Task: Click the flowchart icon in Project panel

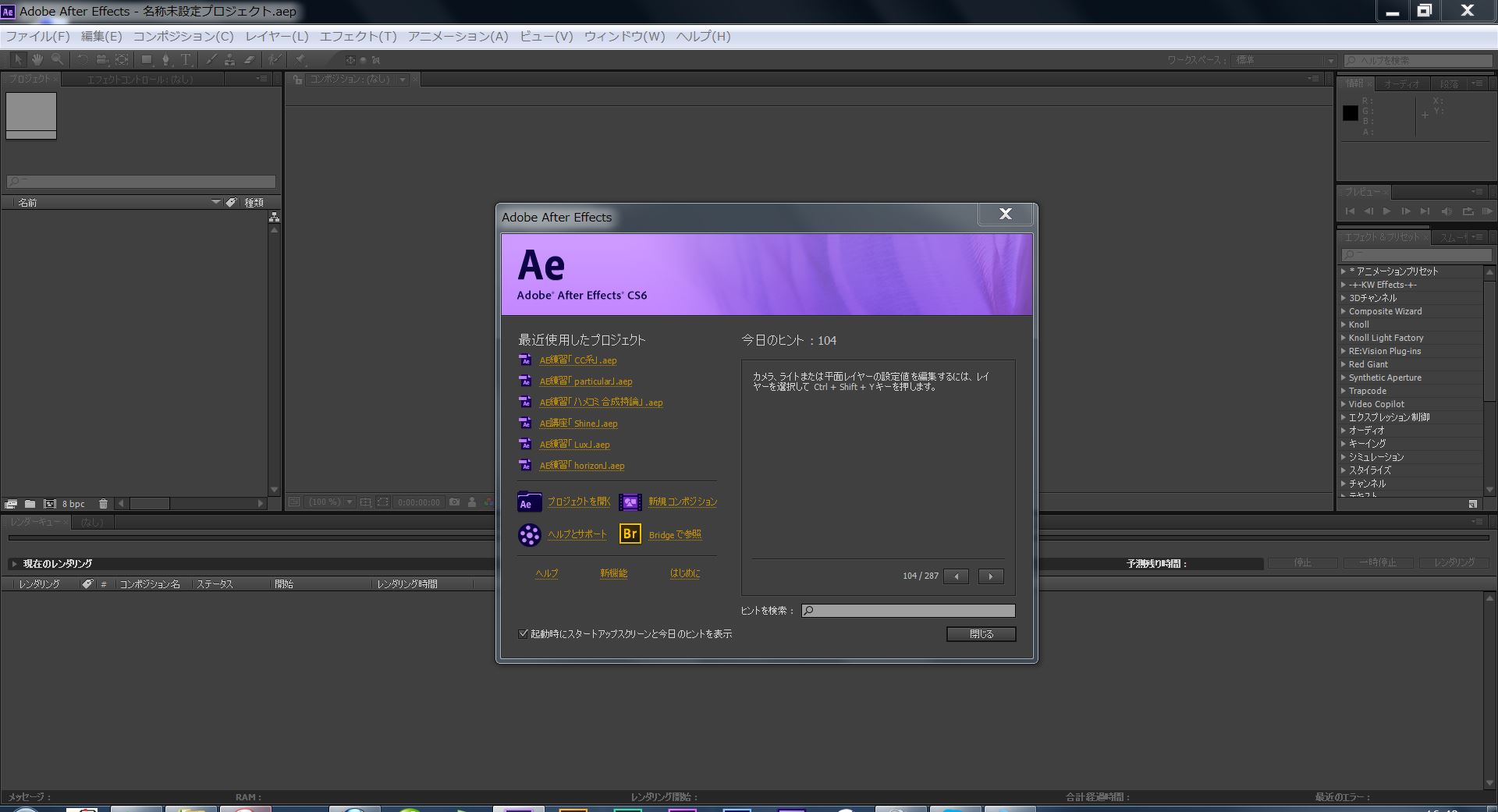Action: click(274, 217)
